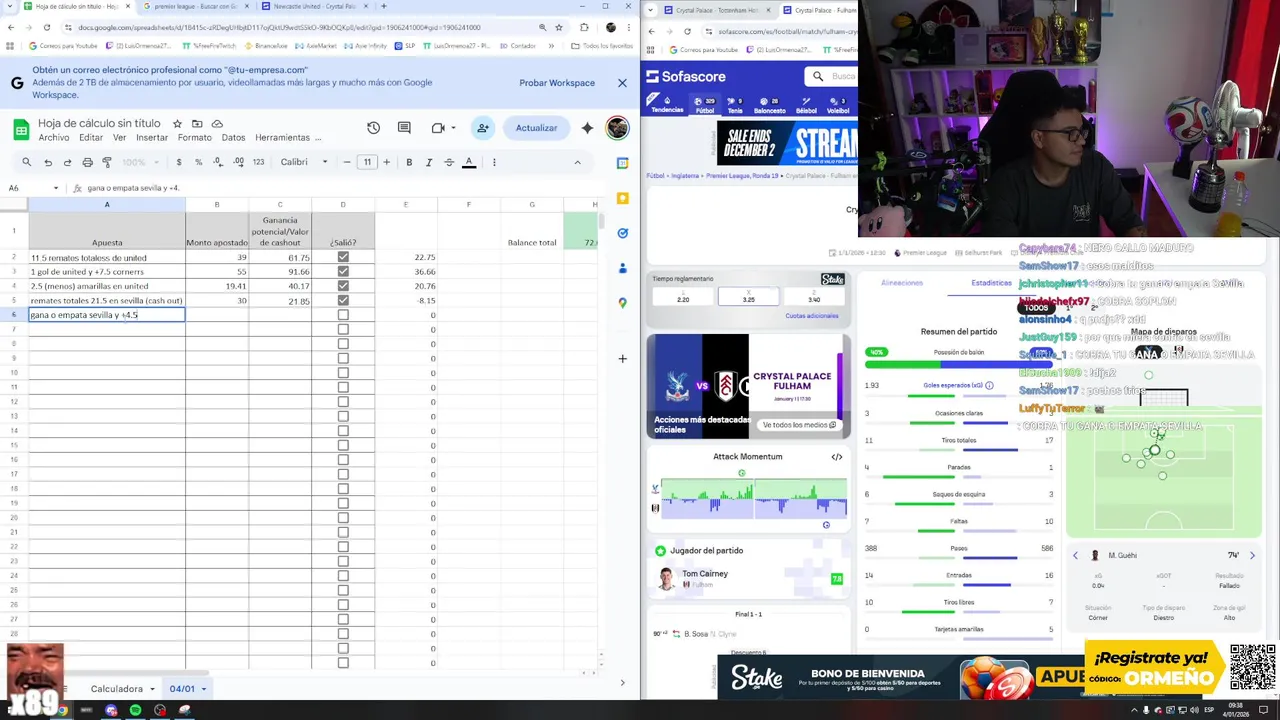Print the spreadsheet with printer icon

click(87, 162)
